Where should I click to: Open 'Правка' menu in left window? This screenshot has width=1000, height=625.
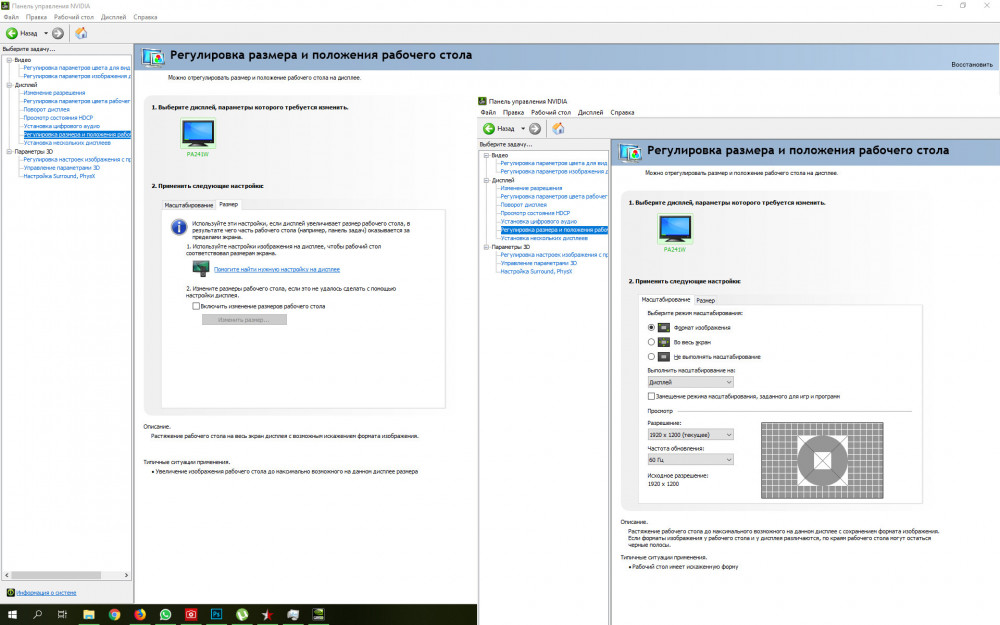point(36,17)
